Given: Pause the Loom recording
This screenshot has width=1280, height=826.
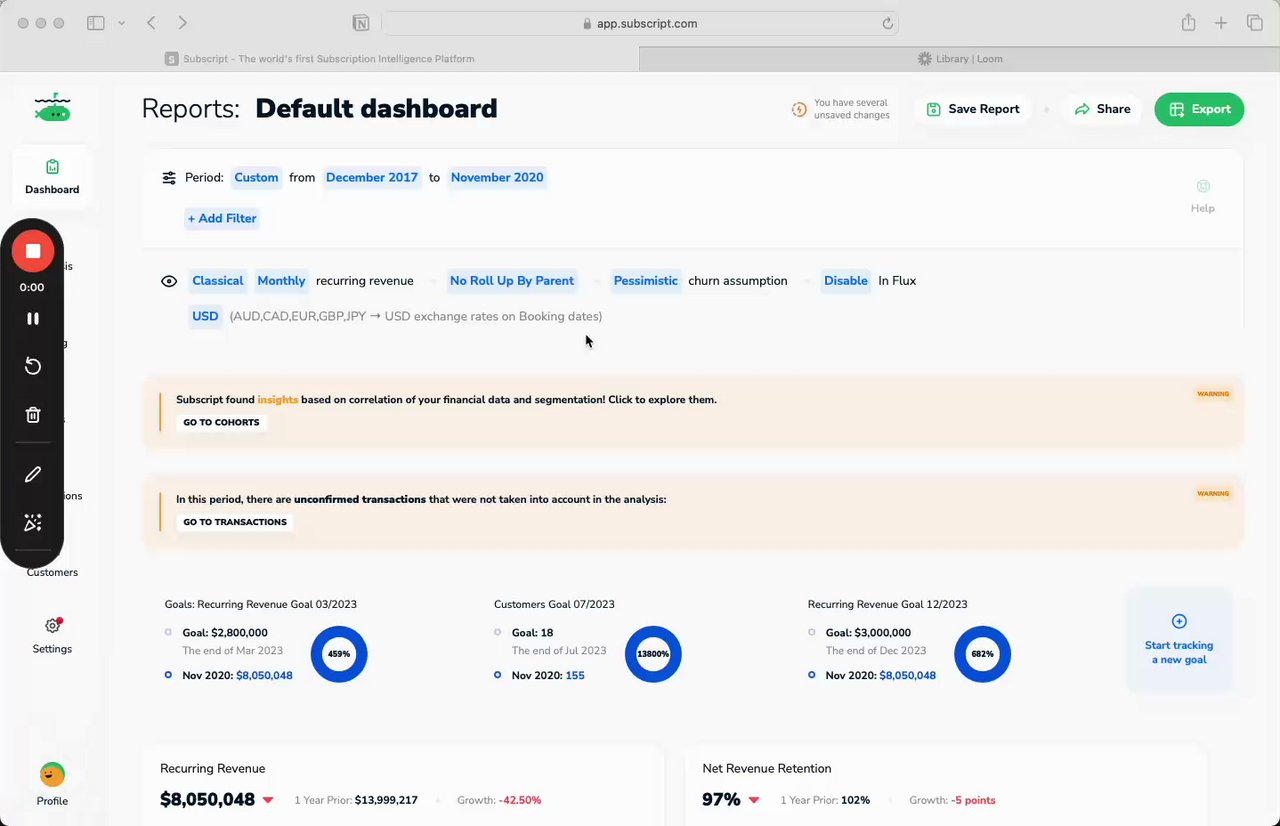Looking at the screenshot, I should point(32,318).
